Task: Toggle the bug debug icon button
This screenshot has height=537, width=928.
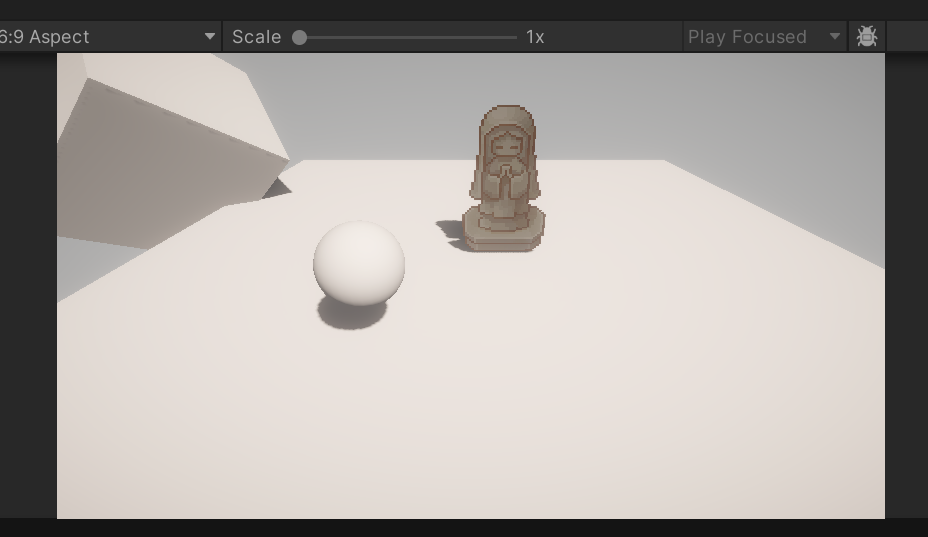Action: point(867,37)
